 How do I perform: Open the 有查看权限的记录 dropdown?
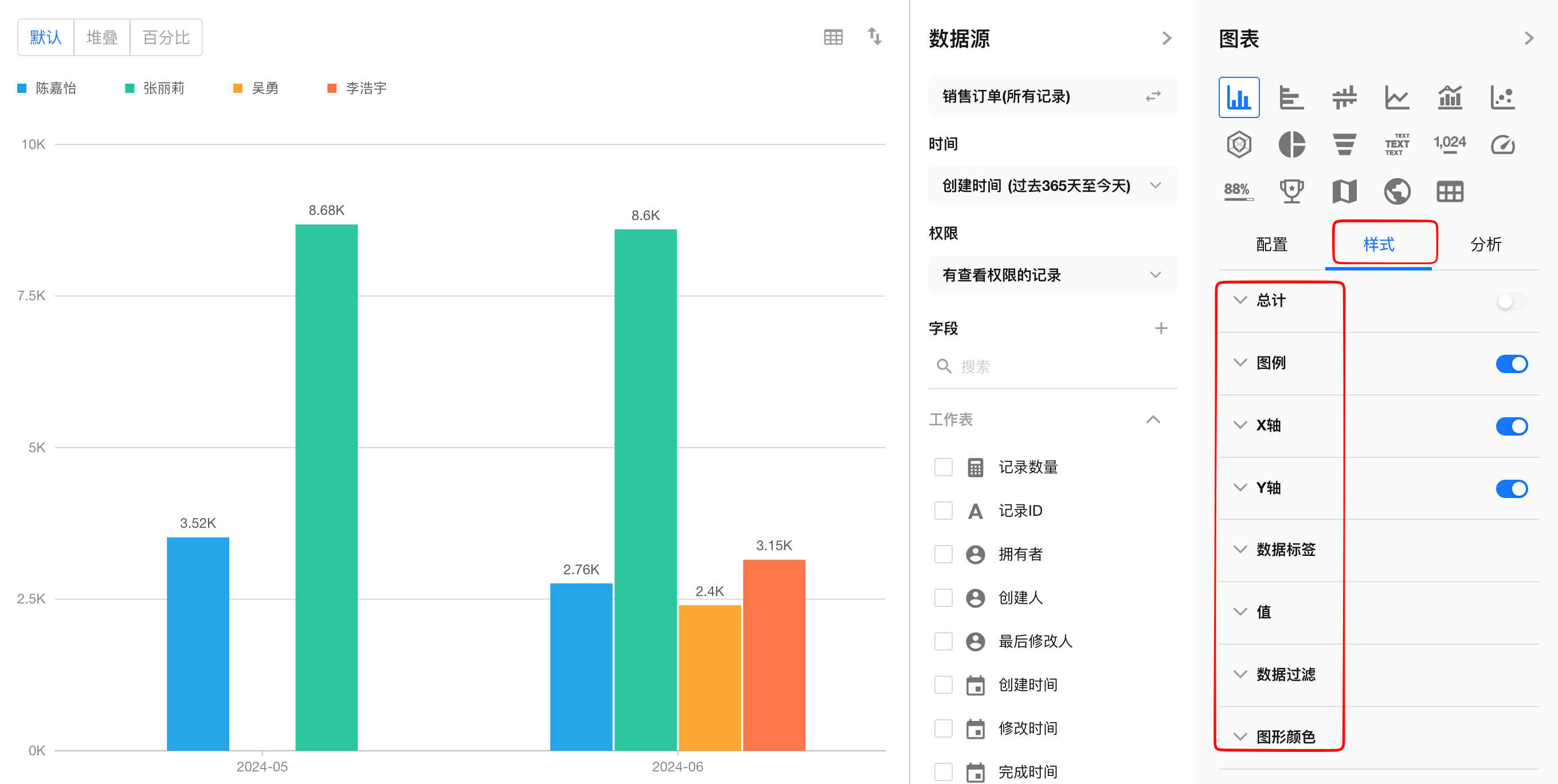click(1052, 275)
